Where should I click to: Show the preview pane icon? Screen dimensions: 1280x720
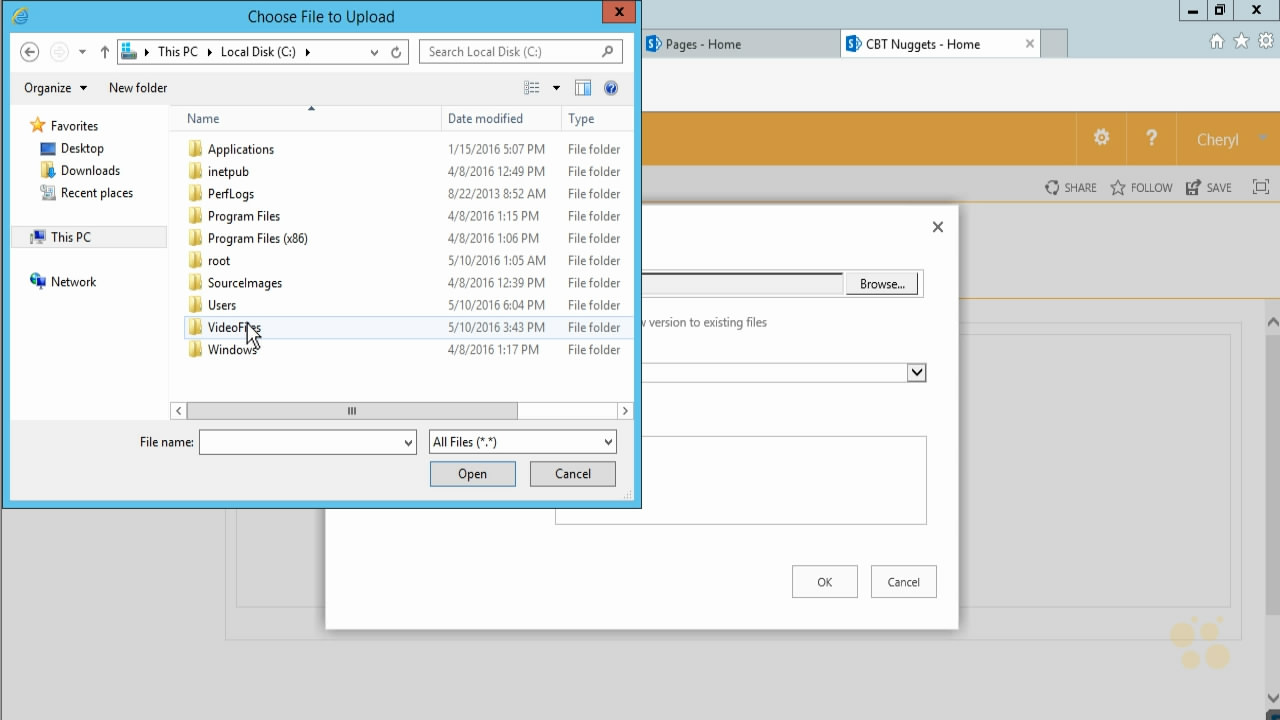point(583,88)
